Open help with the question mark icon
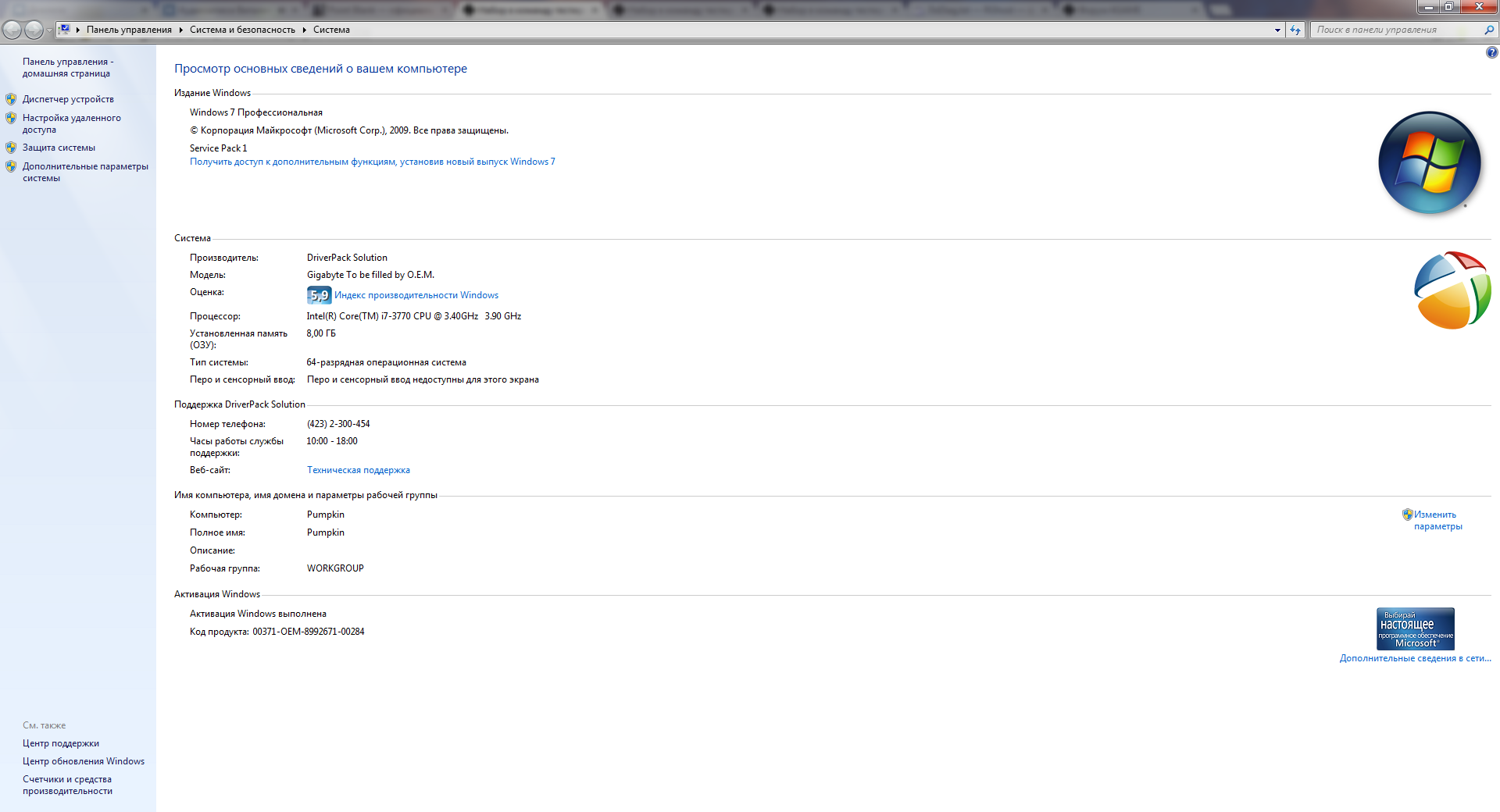1500x812 pixels. pyautogui.click(x=1491, y=52)
